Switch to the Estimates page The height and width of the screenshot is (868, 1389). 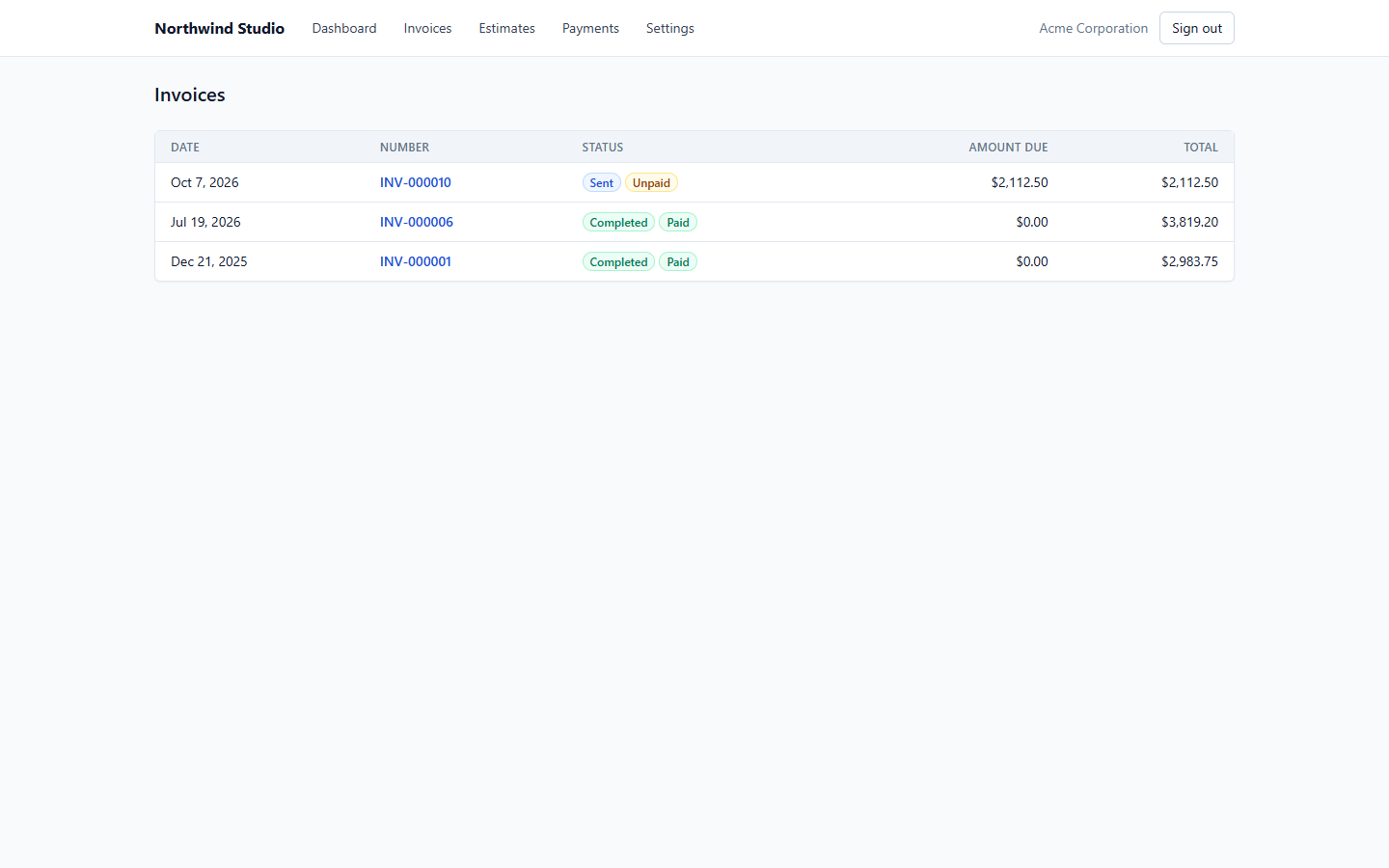tap(506, 28)
